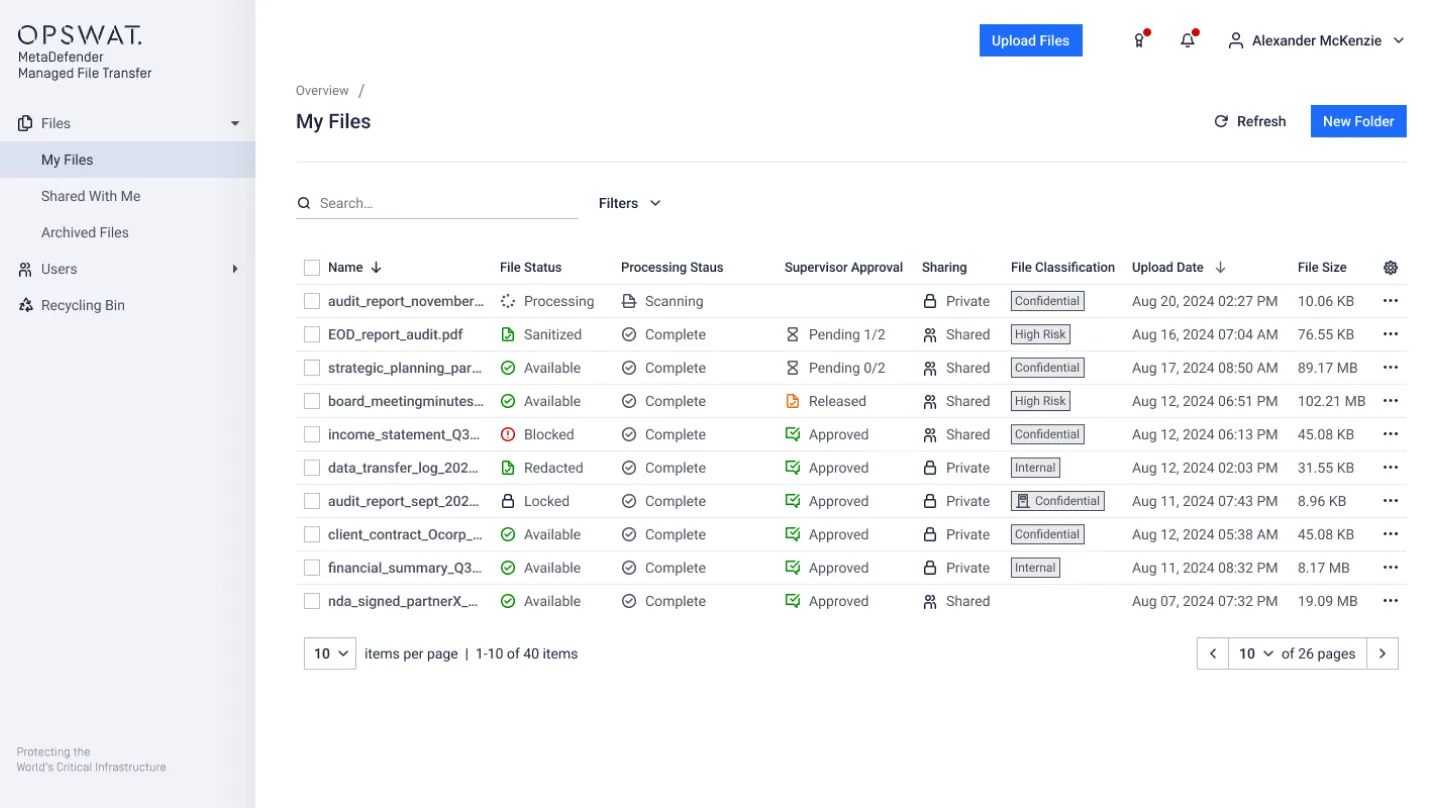Click the Blocked status icon for income_statement
The height and width of the screenshot is (808, 1440).
[508, 435]
